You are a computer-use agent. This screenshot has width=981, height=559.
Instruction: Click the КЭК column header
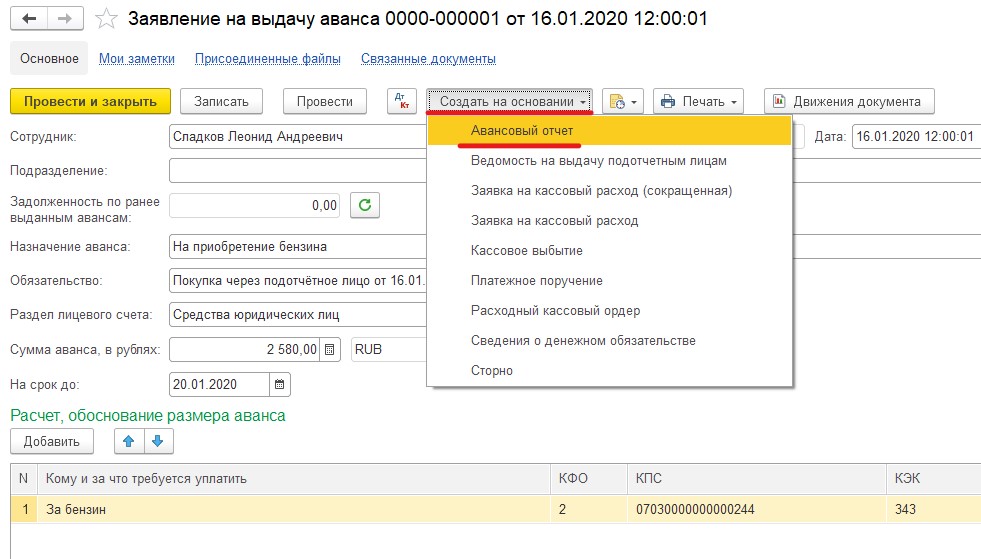coord(934,479)
